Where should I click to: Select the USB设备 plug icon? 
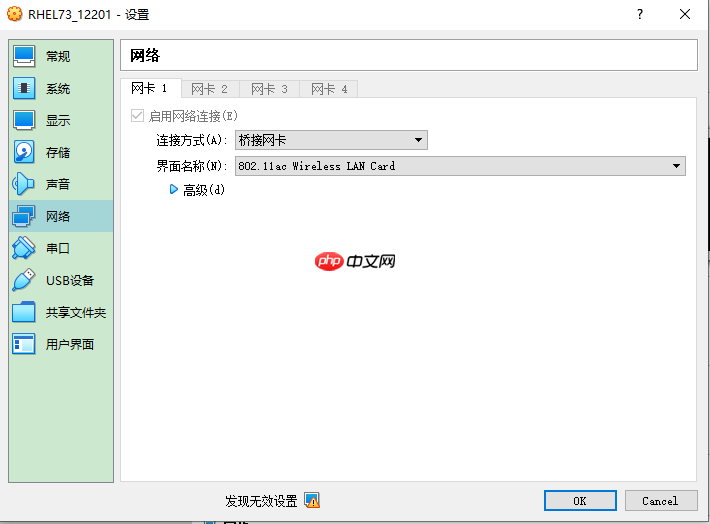[x=24, y=280]
